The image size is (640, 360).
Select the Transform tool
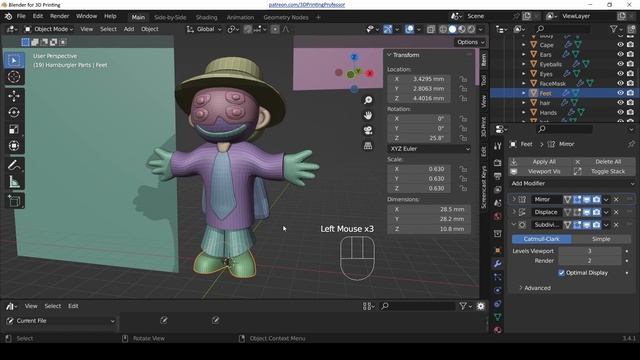[x=14, y=146]
